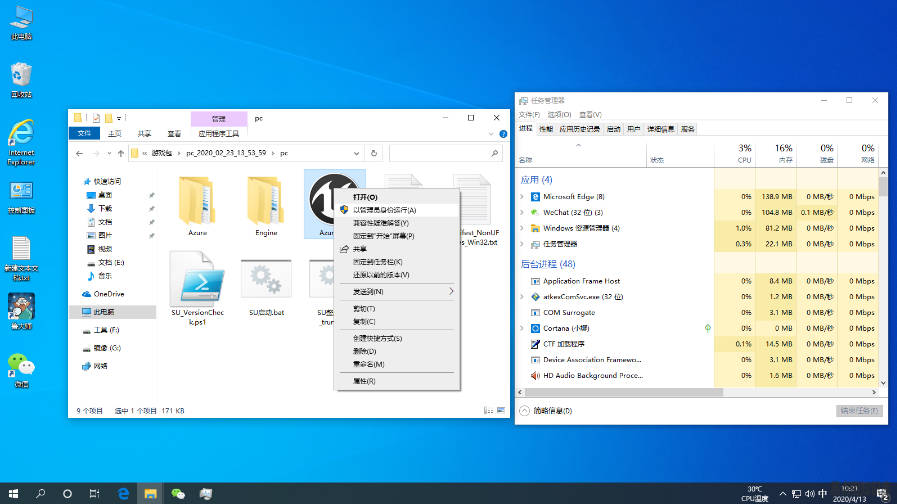Switch to the 性能 tab in Task Manager
This screenshot has height=504, width=897.
[x=545, y=129]
